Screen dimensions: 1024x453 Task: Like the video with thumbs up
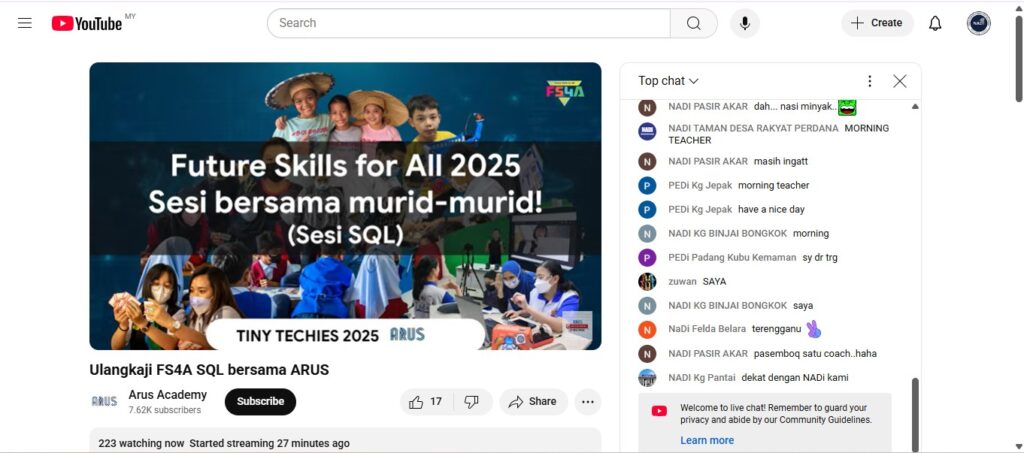tap(424, 402)
